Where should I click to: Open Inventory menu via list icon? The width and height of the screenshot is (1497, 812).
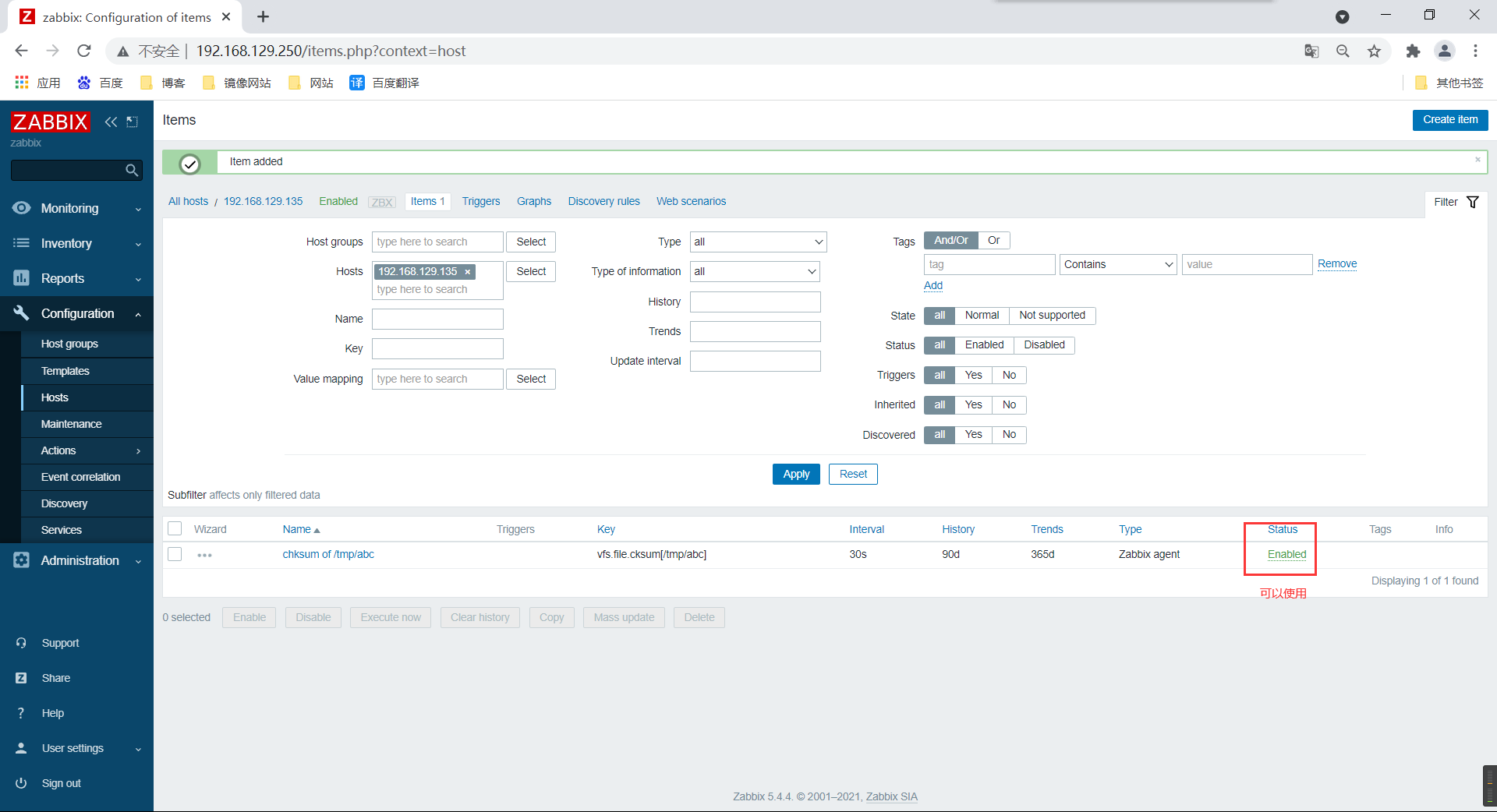(22, 243)
